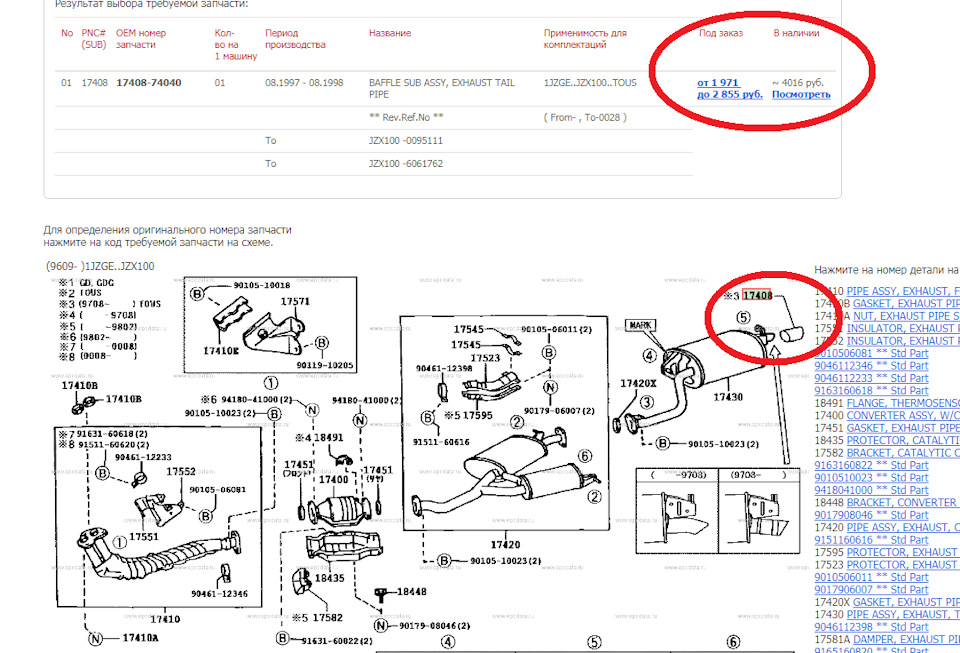960x653 pixels.
Task: Open '9163160822 ** Std Part' link
Action: coord(871,465)
